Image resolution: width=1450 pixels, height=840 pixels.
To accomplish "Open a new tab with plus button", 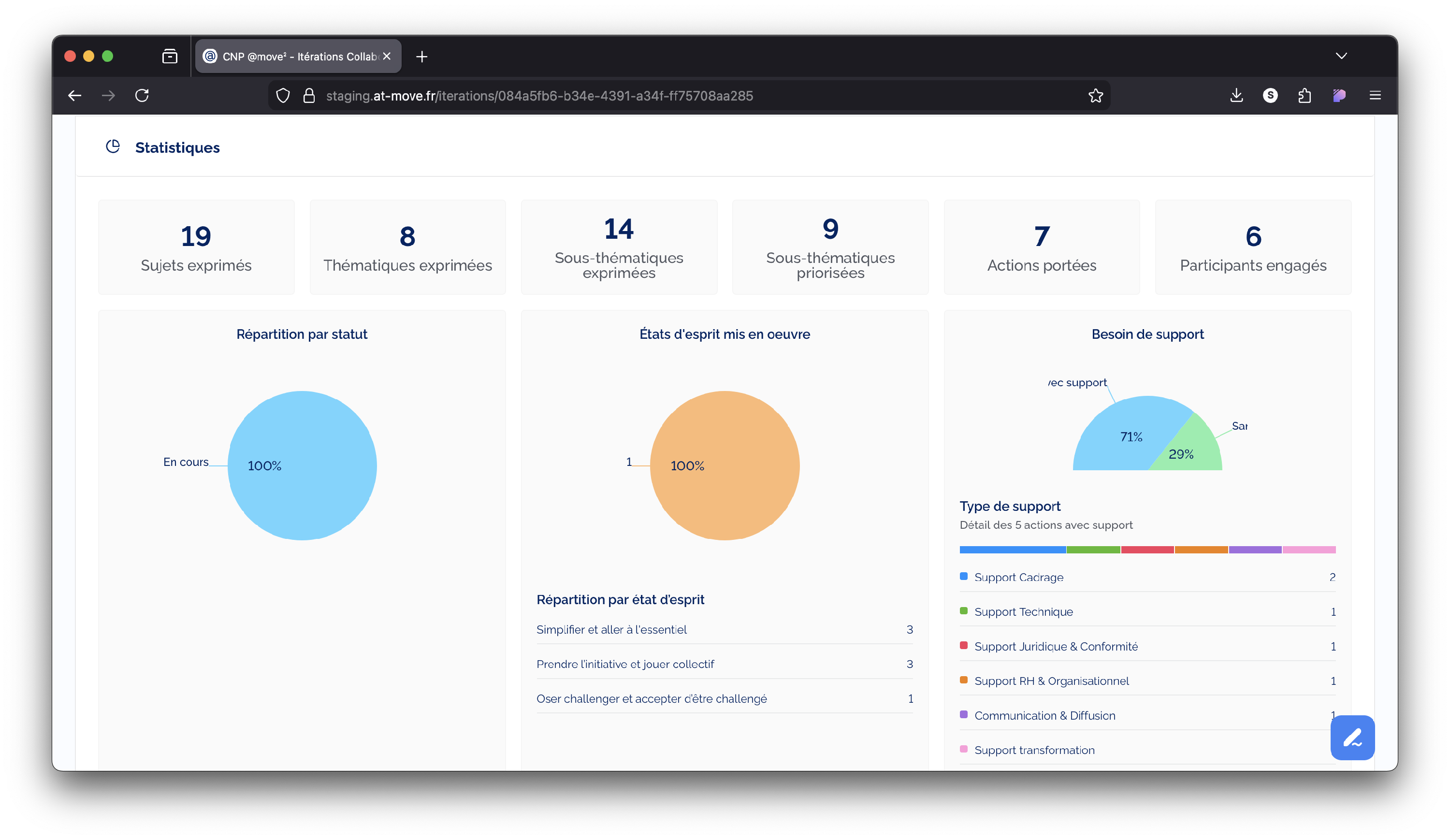I will [422, 57].
